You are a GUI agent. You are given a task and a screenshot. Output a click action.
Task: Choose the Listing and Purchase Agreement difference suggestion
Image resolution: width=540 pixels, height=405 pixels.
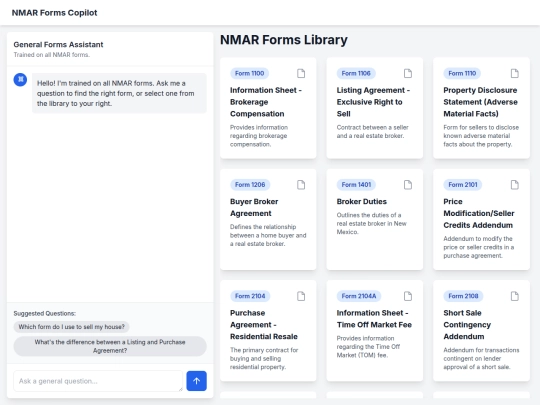(110, 346)
